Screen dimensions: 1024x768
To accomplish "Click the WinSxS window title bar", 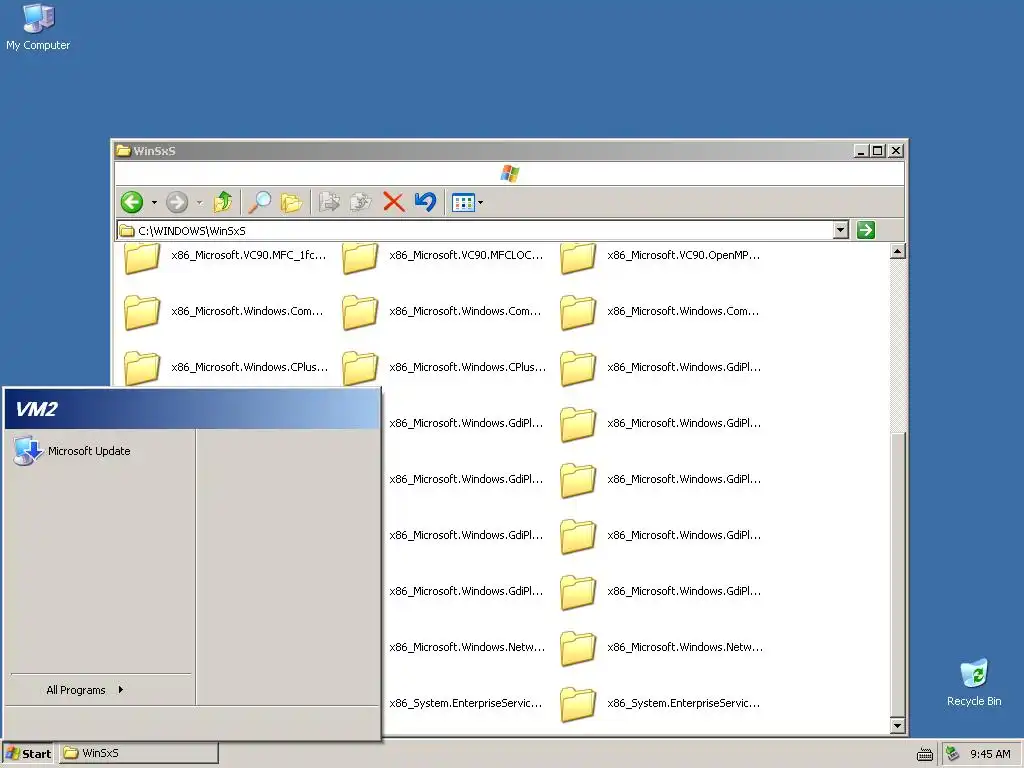I will 483,151.
